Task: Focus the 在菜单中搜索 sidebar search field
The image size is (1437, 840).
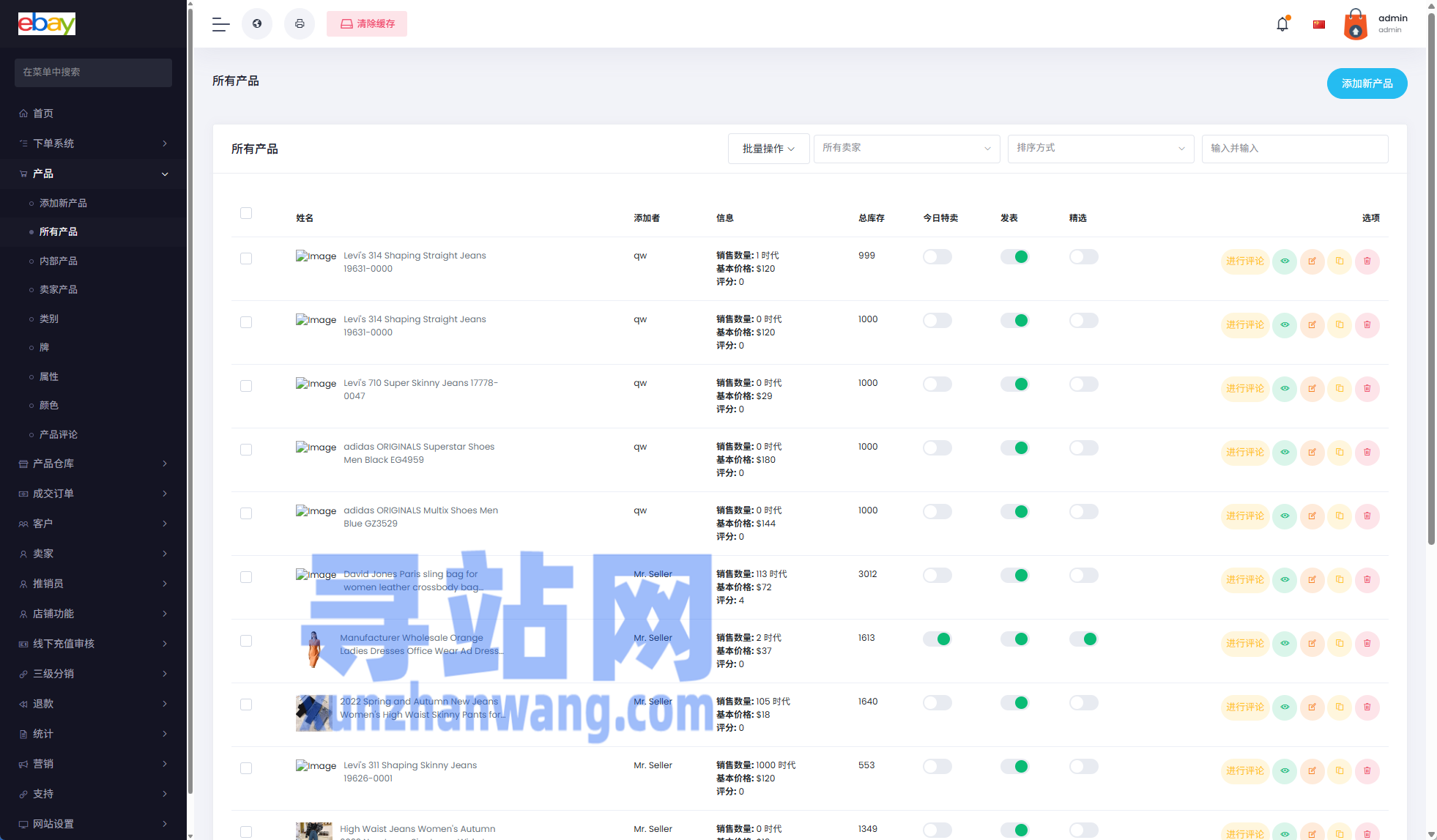Action: (x=93, y=73)
